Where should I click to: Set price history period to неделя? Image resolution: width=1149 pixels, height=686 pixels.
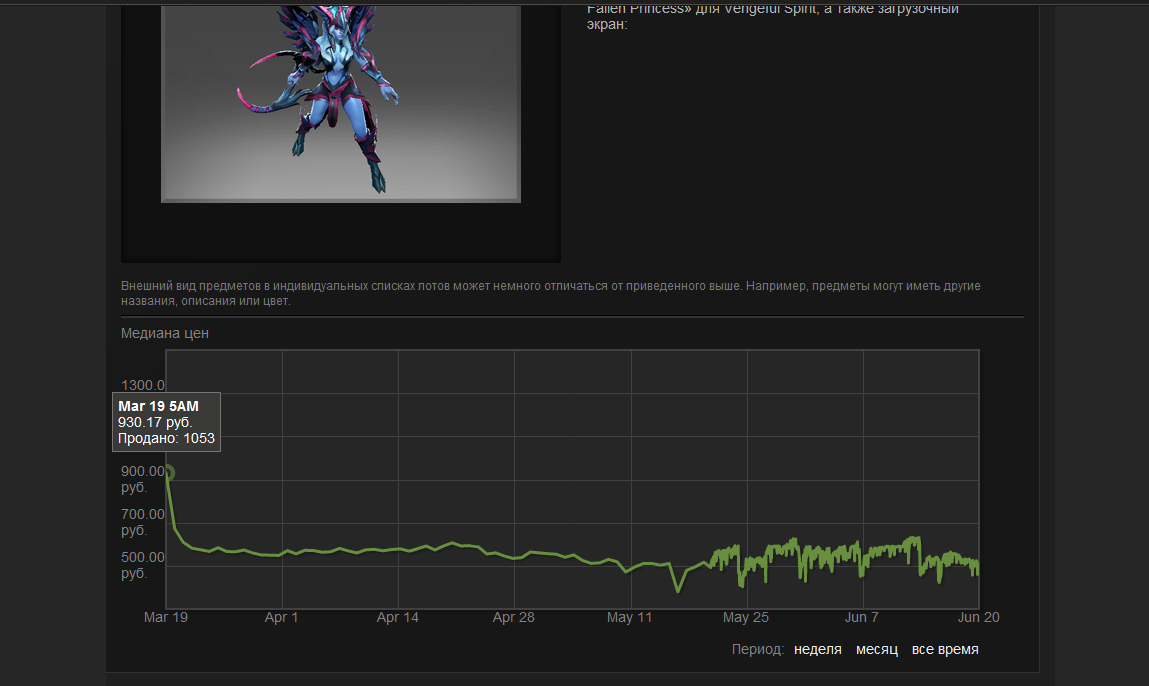[817, 649]
